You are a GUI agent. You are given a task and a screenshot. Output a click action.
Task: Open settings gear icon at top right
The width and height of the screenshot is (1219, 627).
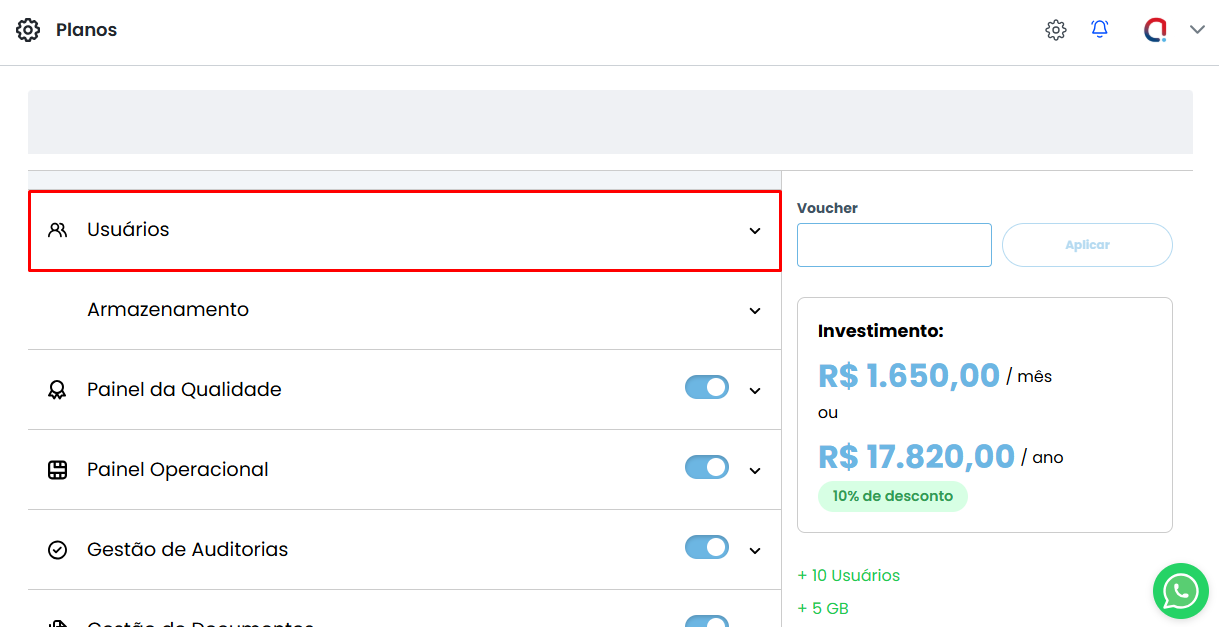point(1056,30)
